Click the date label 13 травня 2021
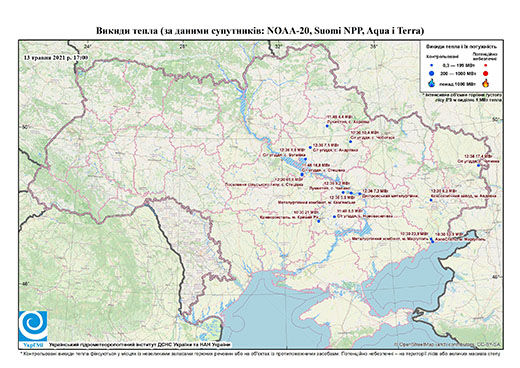 click(x=56, y=57)
